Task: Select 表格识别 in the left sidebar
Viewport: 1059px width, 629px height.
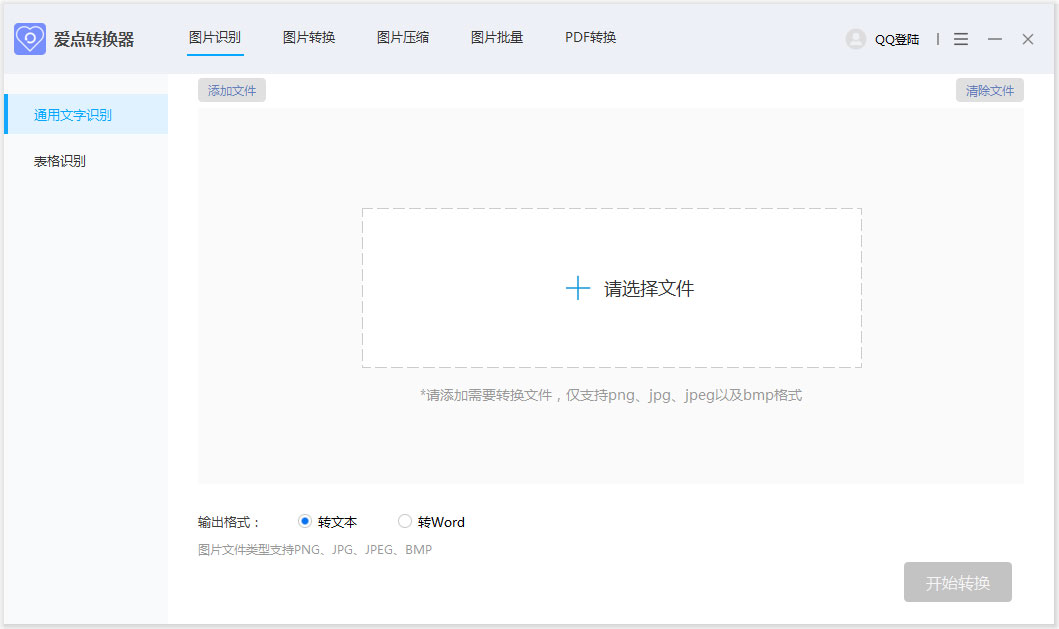Action: 60,161
